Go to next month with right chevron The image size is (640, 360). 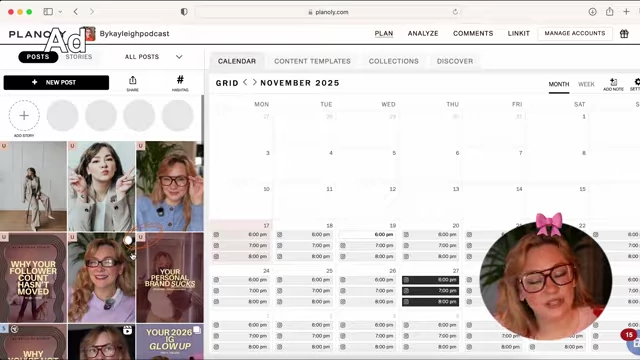click(x=254, y=82)
